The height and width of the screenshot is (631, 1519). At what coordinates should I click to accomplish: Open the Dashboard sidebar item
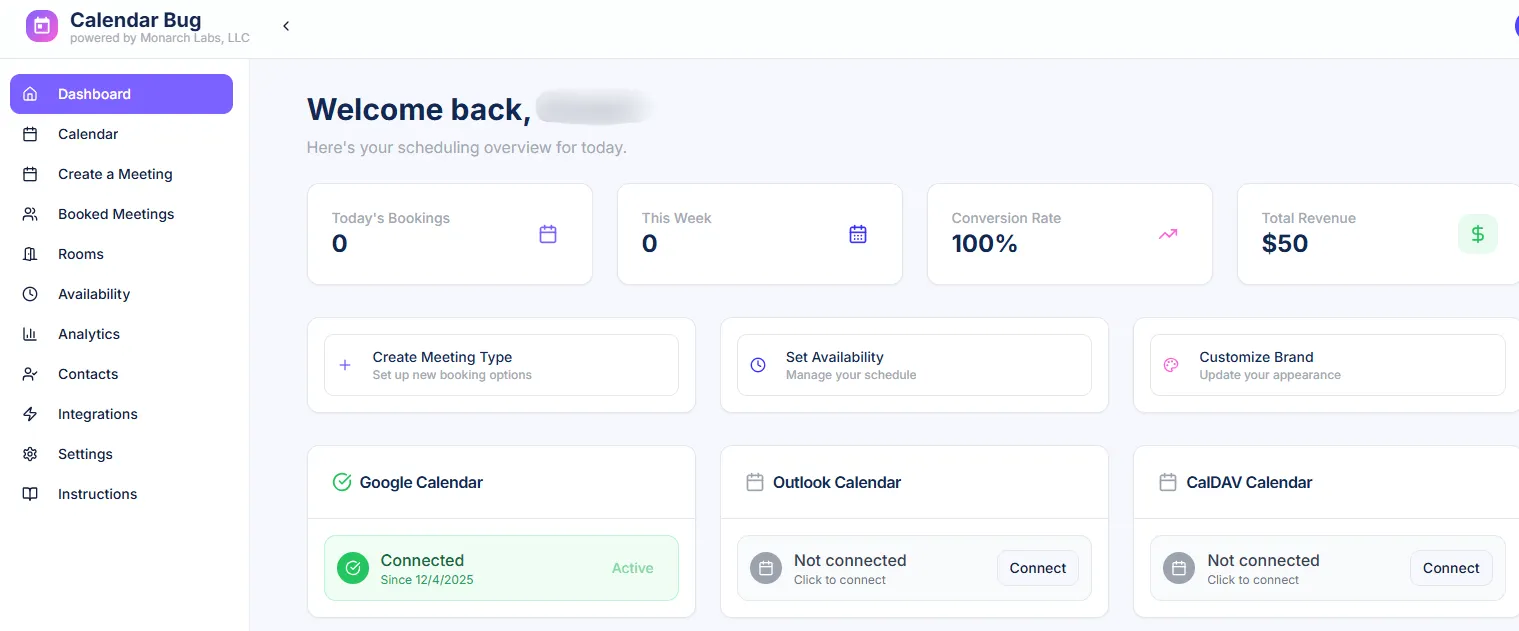(94, 93)
